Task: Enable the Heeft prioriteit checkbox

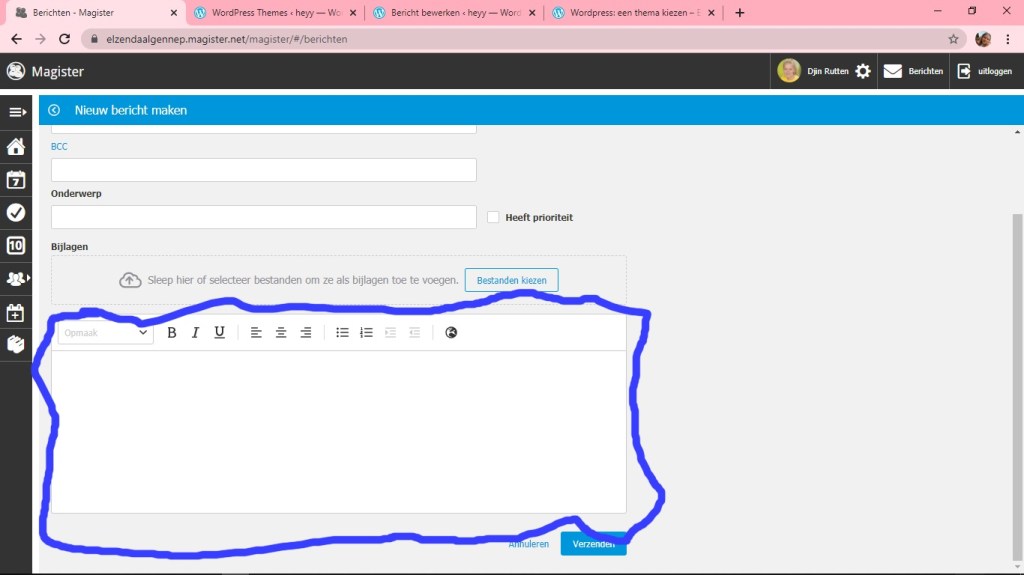Action: pos(493,217)
